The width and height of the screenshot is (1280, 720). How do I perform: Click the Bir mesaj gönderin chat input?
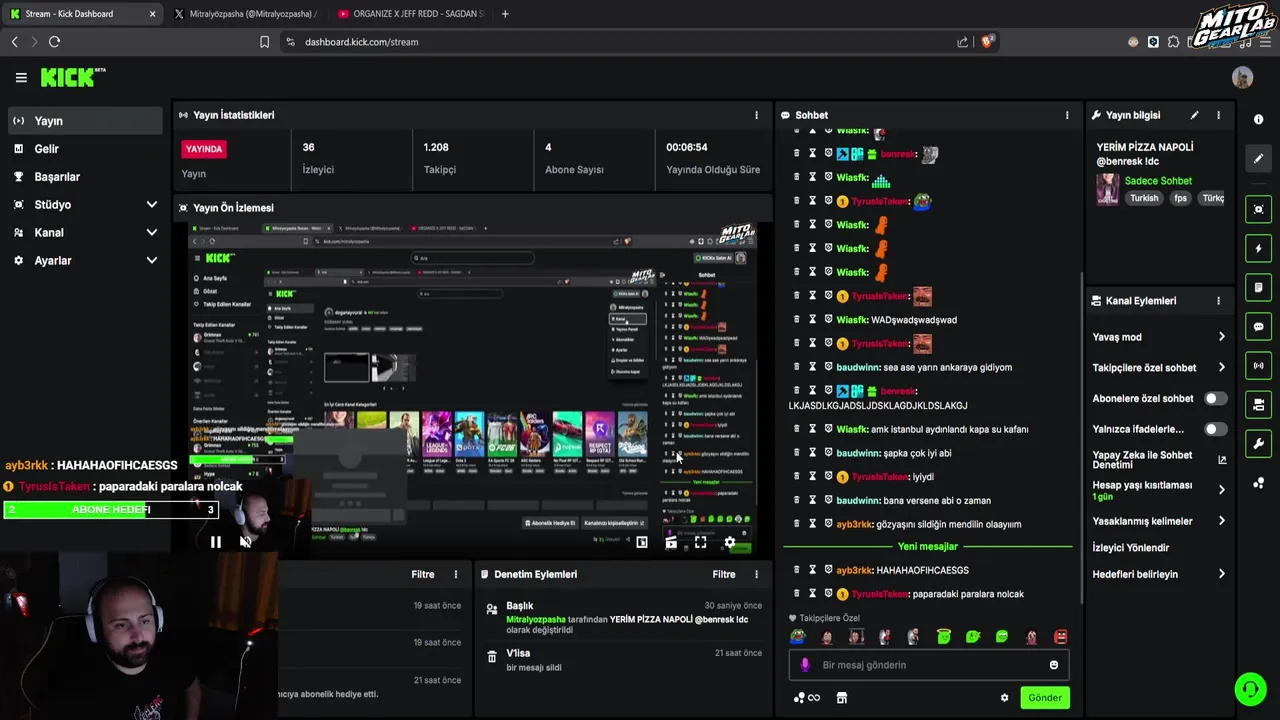928,665
